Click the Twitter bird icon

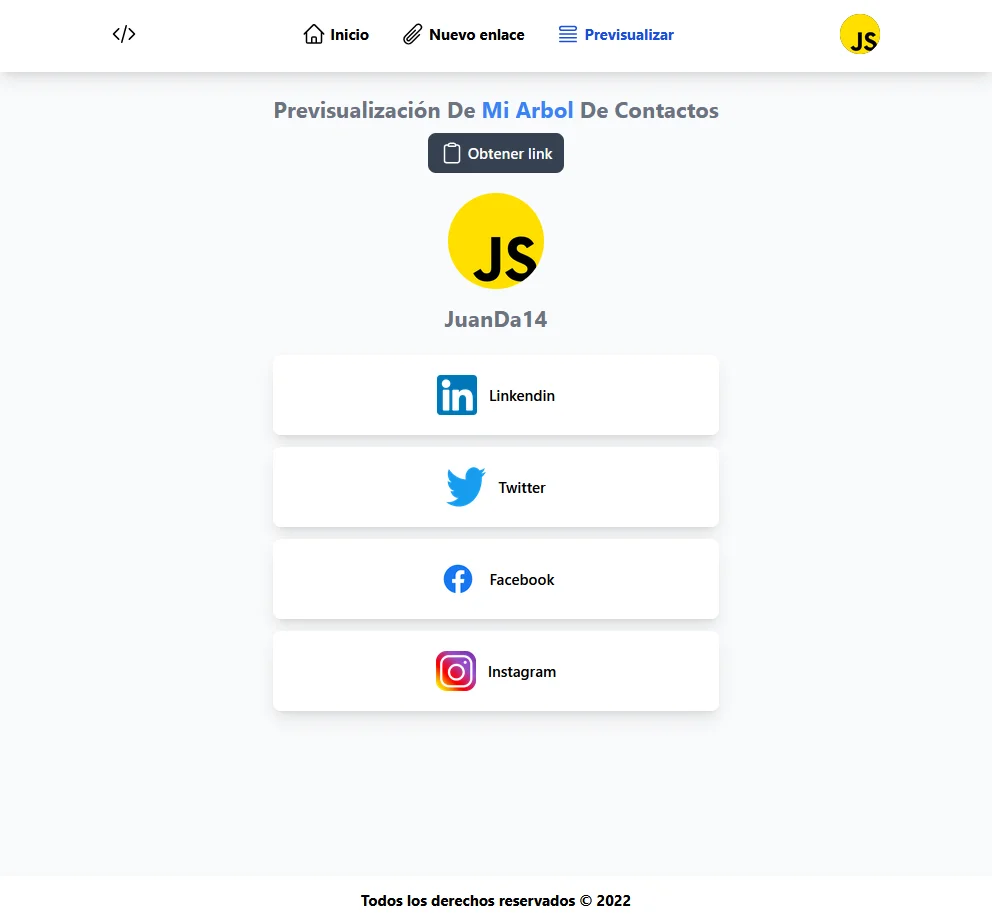[466, 487]
